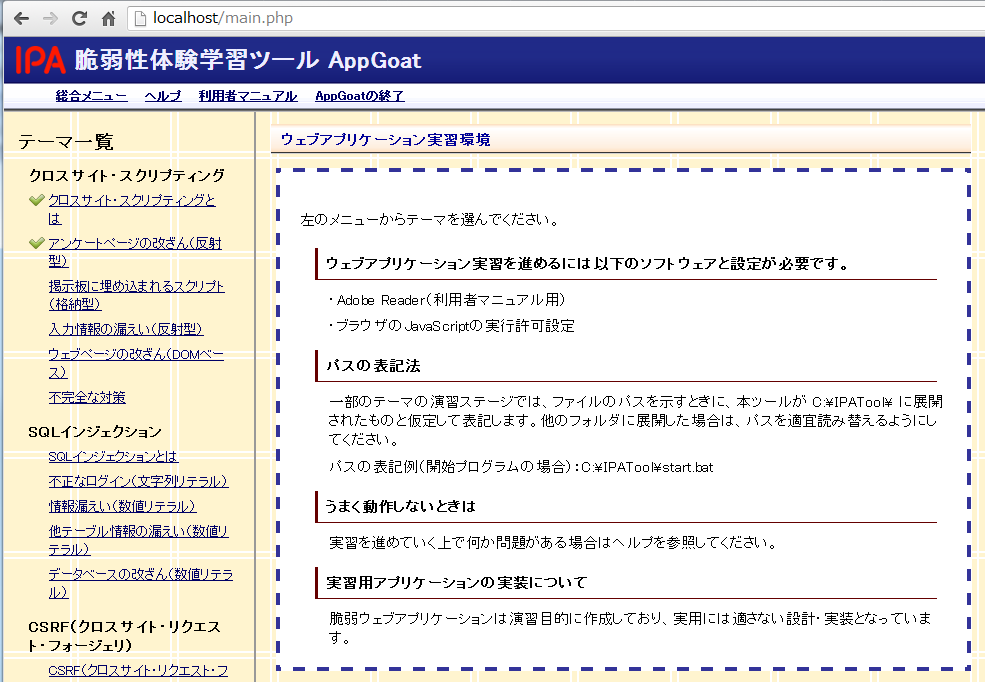Open 不正なログイン(文字列リテラル) theme

click(x=138, y=482)
